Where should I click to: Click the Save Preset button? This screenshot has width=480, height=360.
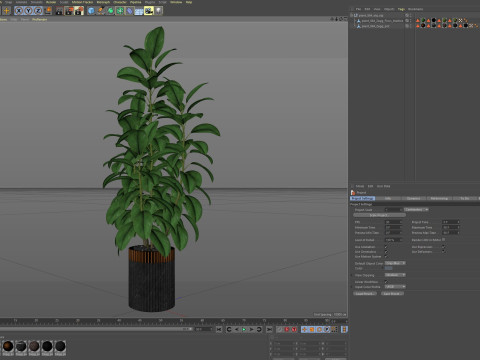tap(392, 294)
